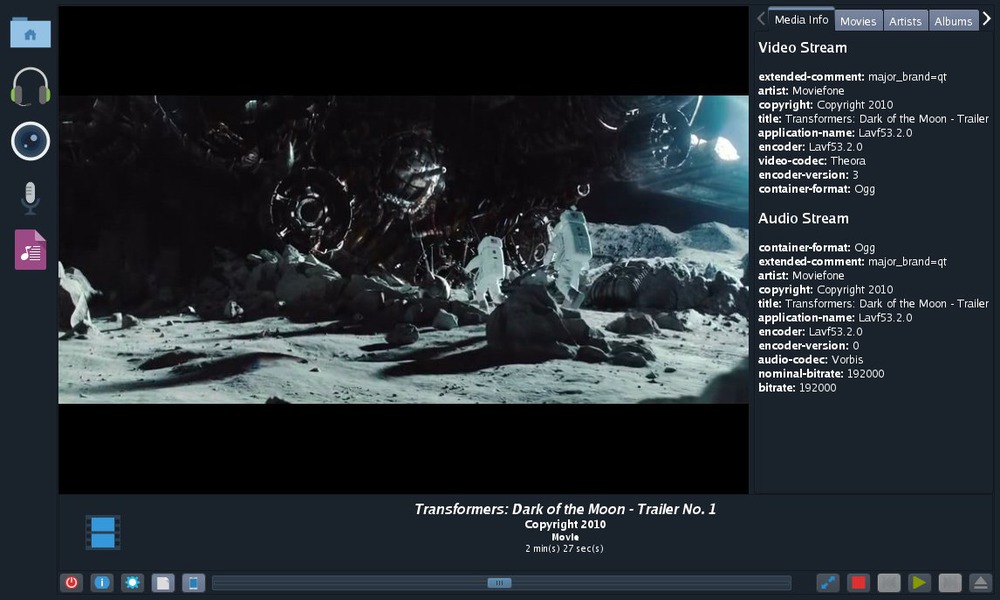This screenshot has height=600, width=1000.
Task: Select the microphone recording icon
Action: [x=30, y=197]
